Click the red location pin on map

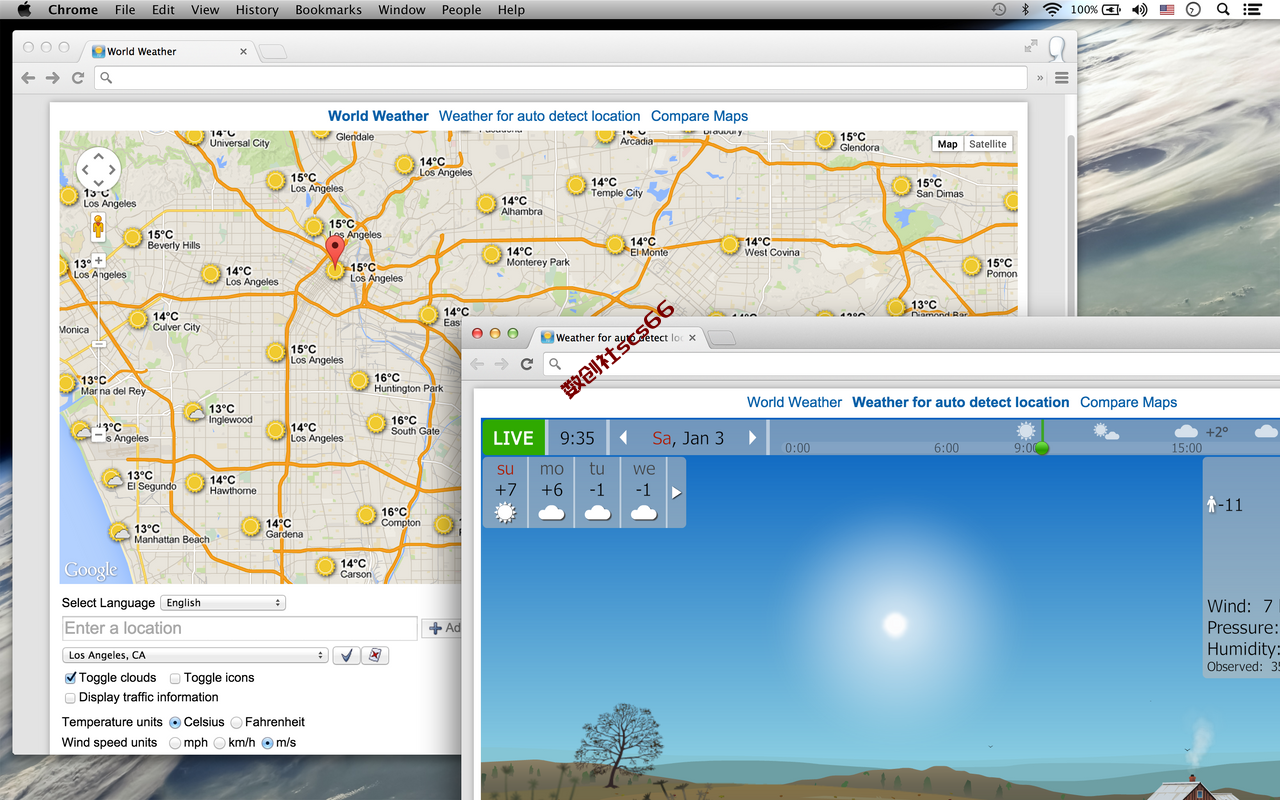click(335, 250)
